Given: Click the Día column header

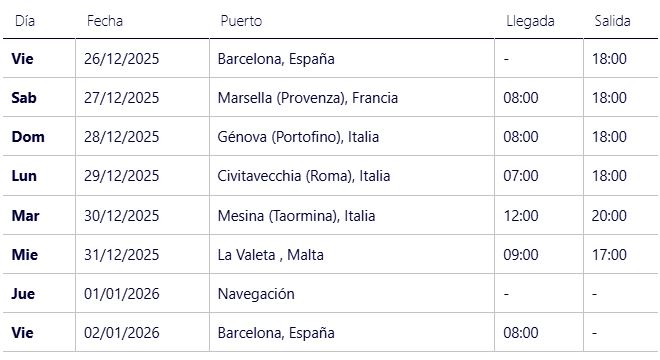Looking at the screenshot, I should (x=25, y=21).
